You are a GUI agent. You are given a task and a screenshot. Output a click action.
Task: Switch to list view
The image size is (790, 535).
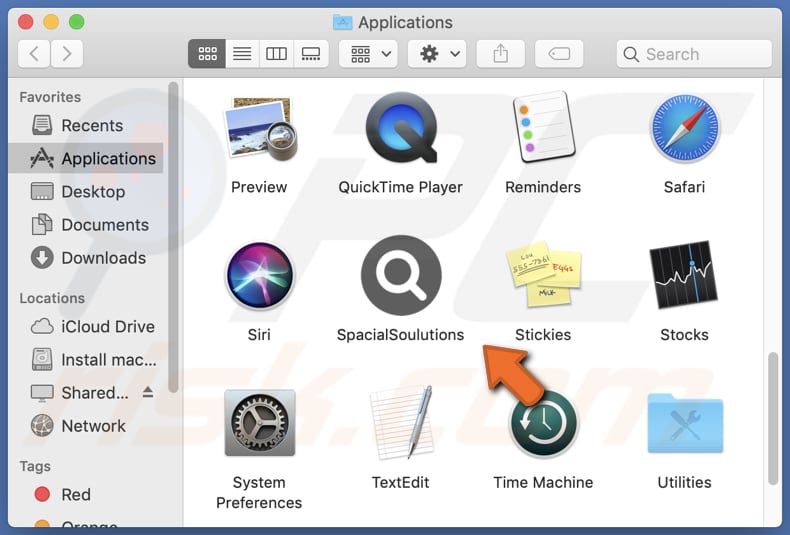[x=242, y=53]
